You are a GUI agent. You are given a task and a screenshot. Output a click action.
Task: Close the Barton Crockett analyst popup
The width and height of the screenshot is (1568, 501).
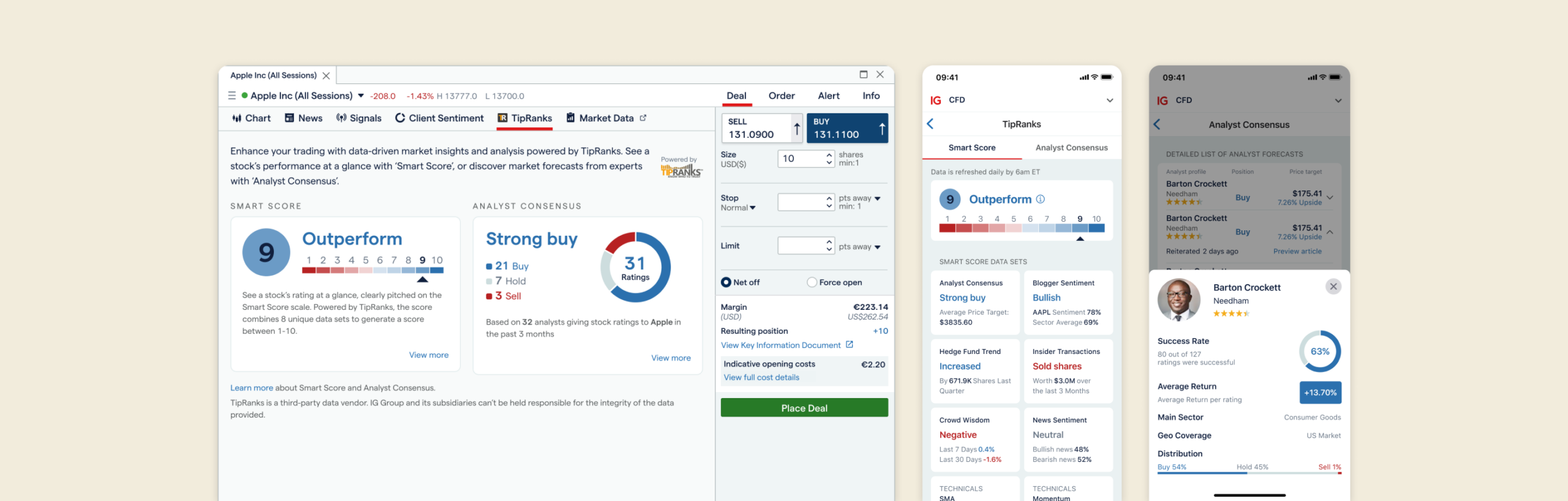[1333, 287]
